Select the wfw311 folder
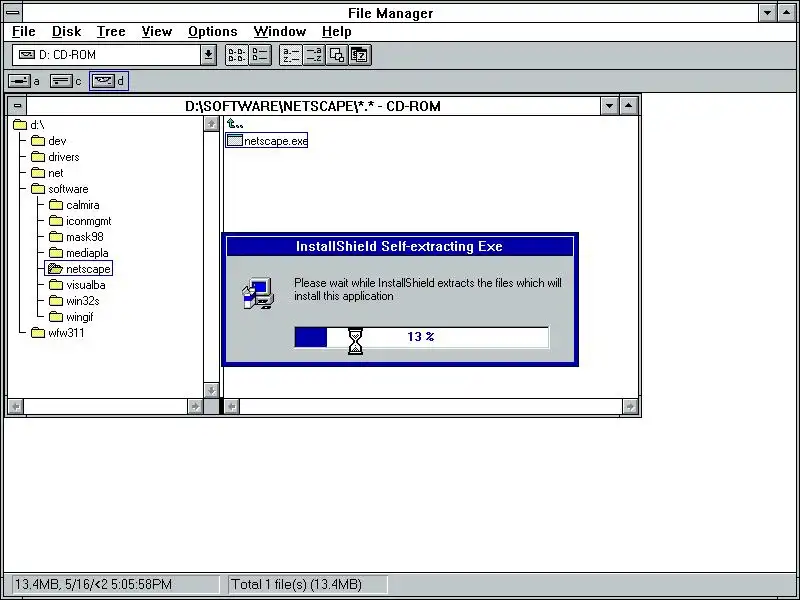The width and height of the screenshot is (800, 600). click(58, 333)
